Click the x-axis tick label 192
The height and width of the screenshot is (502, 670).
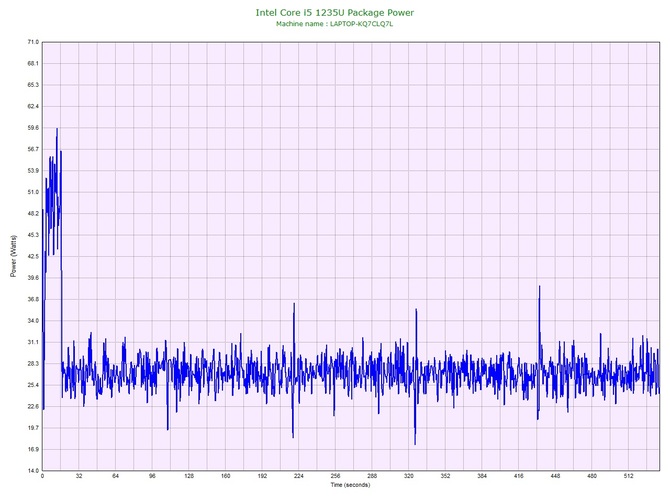[262, 476]
